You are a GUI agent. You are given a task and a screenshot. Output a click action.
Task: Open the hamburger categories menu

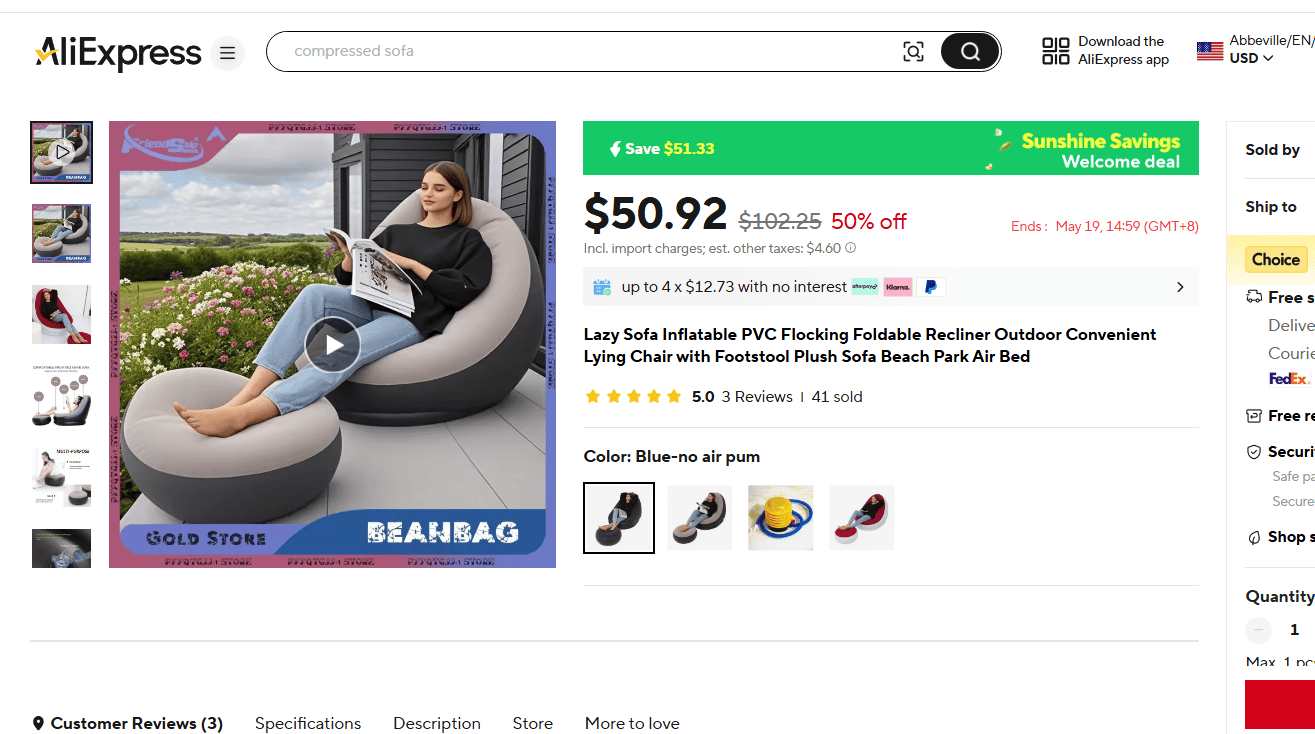point(227,52)
